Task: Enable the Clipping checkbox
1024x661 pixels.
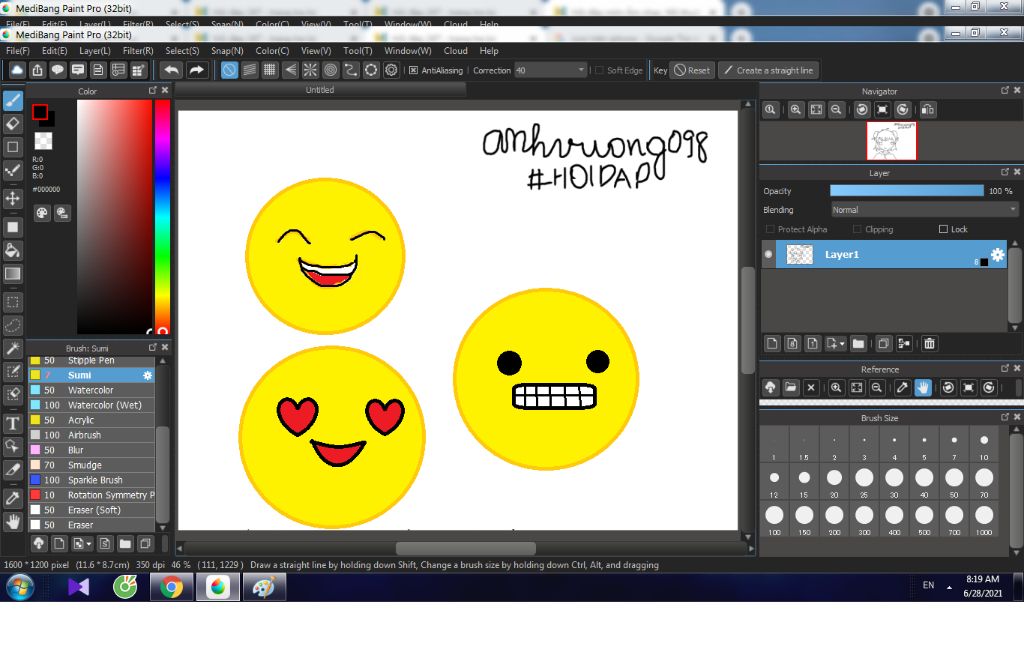Action: 857,229
